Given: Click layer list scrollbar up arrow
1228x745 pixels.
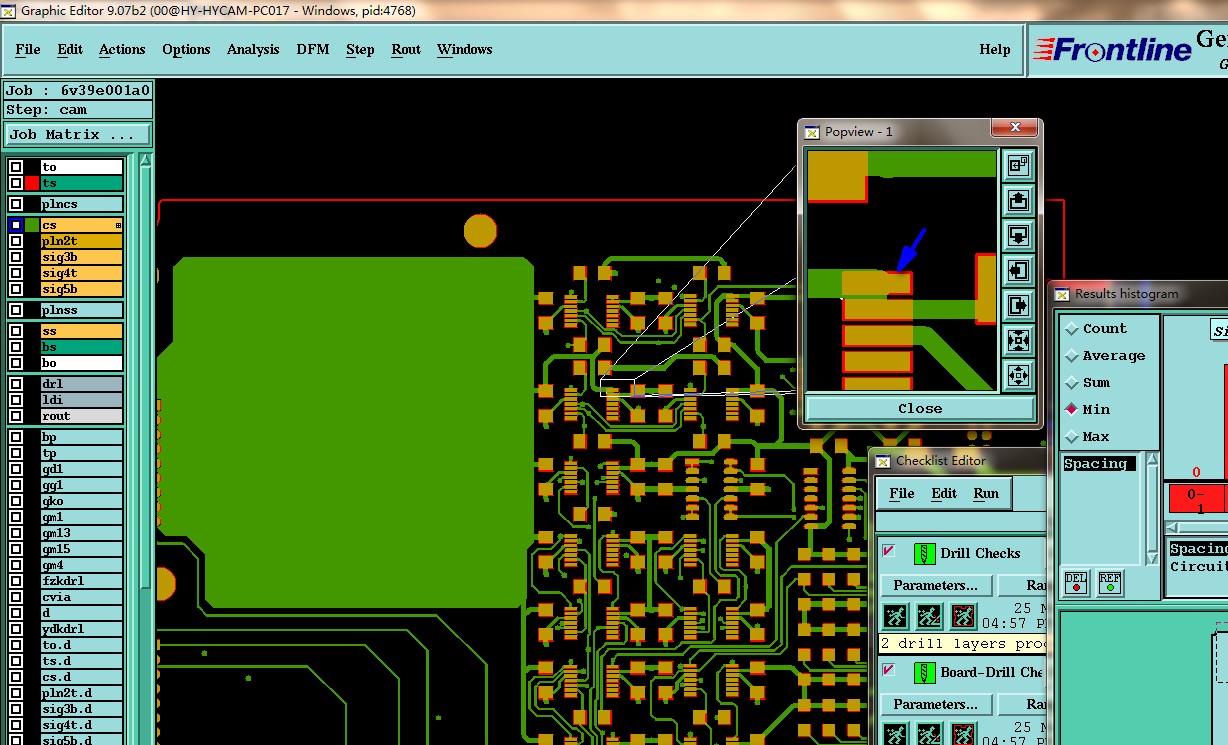Looking at the screenshot, I should point(146,161).
